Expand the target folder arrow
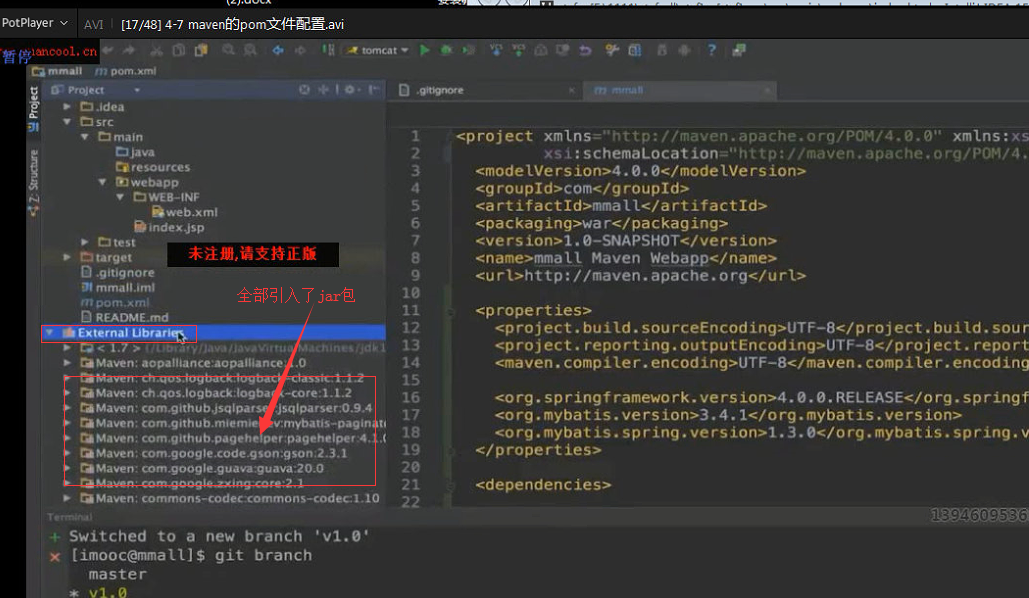 [x=67, y=257]
